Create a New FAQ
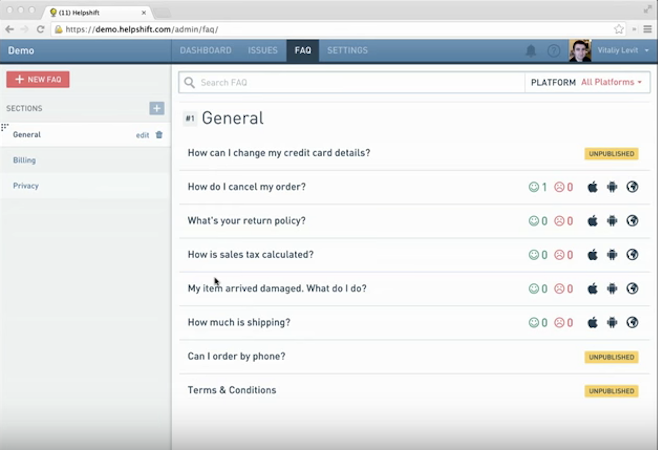Viewport: 658px width, 450px height. tap(38, 79)
